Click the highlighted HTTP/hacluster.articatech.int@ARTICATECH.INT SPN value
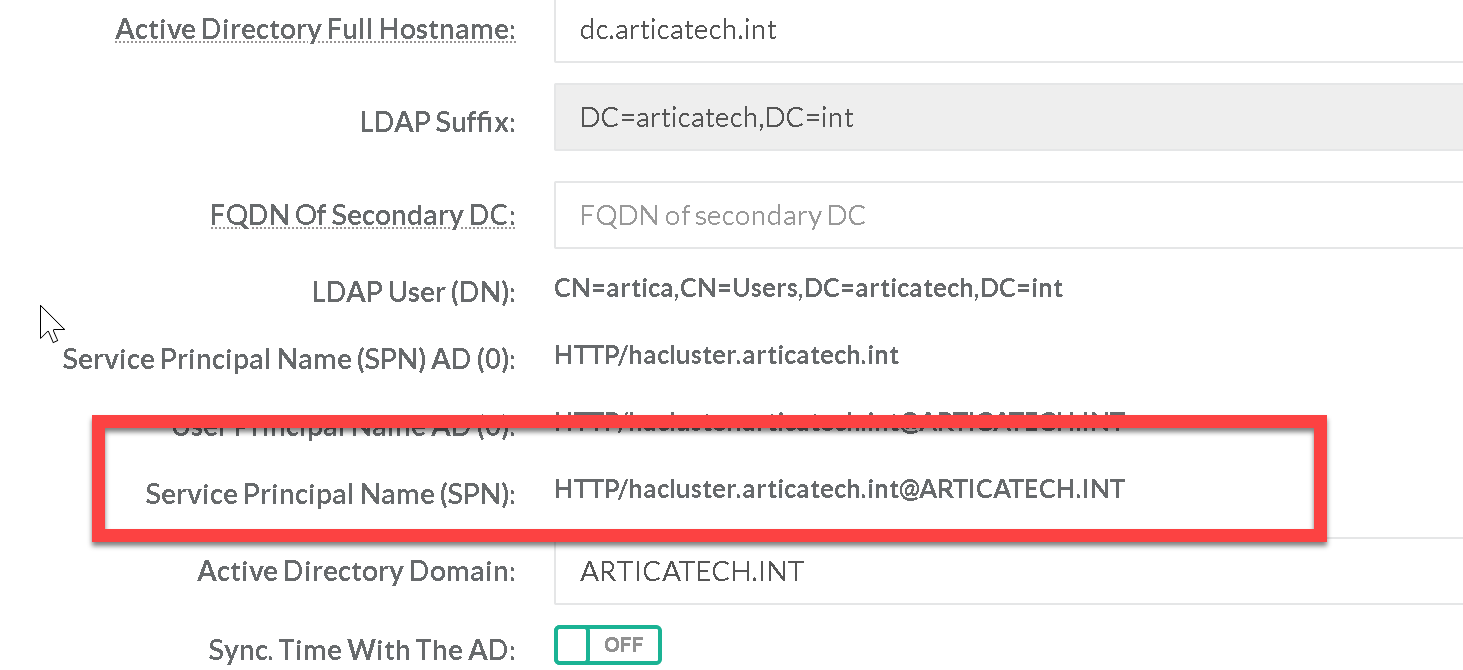Screen dimensions: 1463x670 [x=839, y=490]
